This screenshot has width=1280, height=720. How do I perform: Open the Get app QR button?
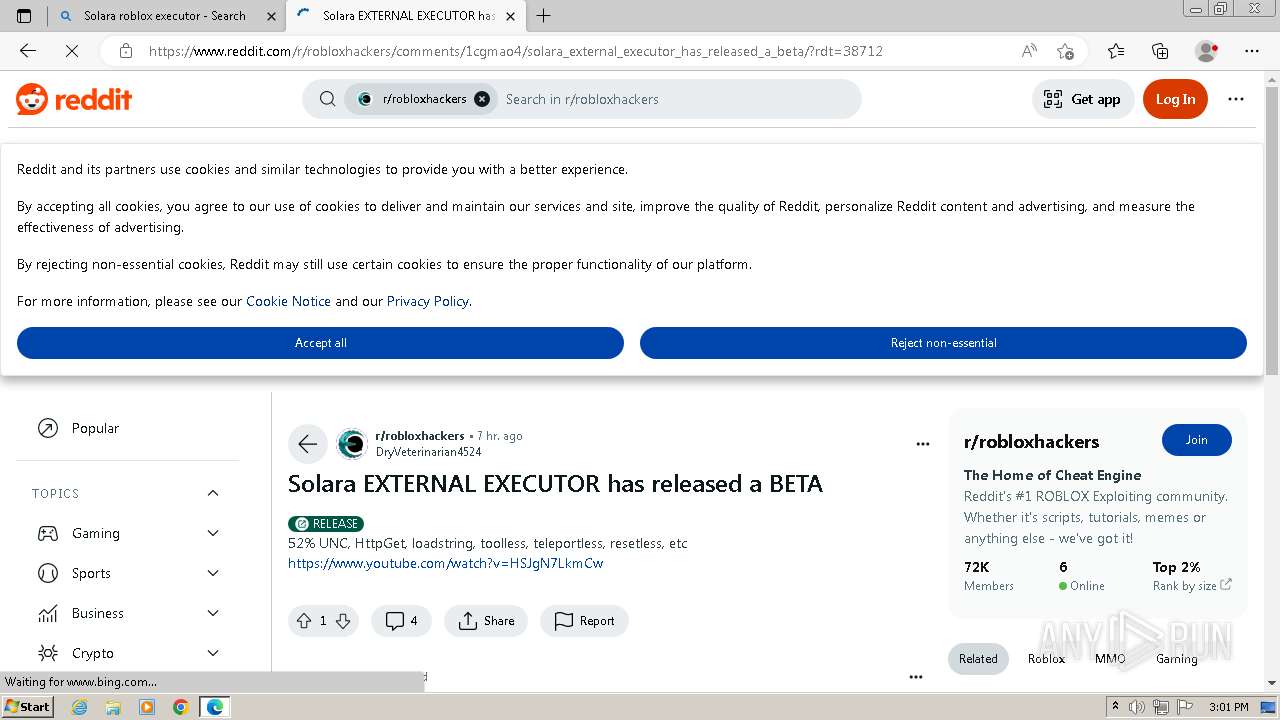click(1082, 99)
